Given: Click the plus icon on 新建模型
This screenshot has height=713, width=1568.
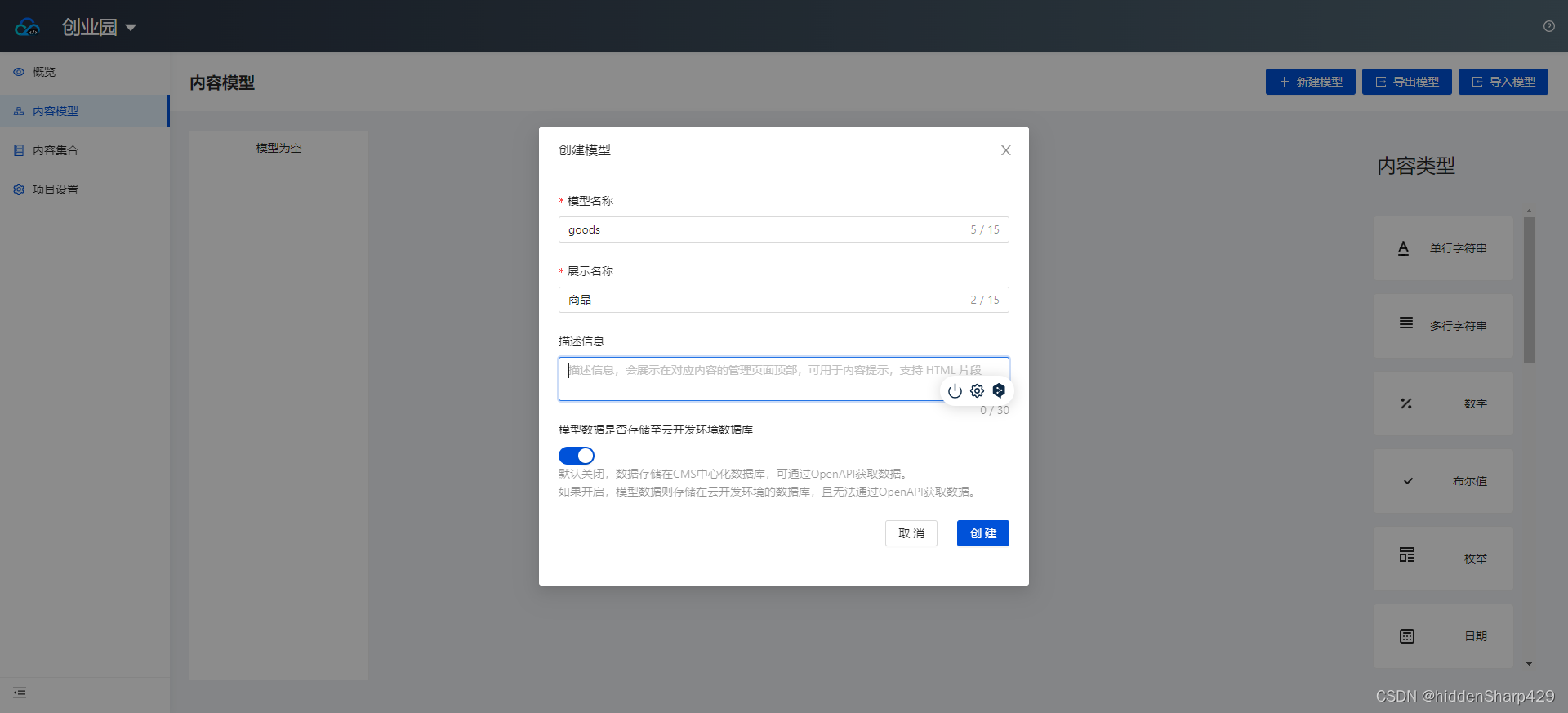Looking at the screenshot, I should (x=1285, y=82).
